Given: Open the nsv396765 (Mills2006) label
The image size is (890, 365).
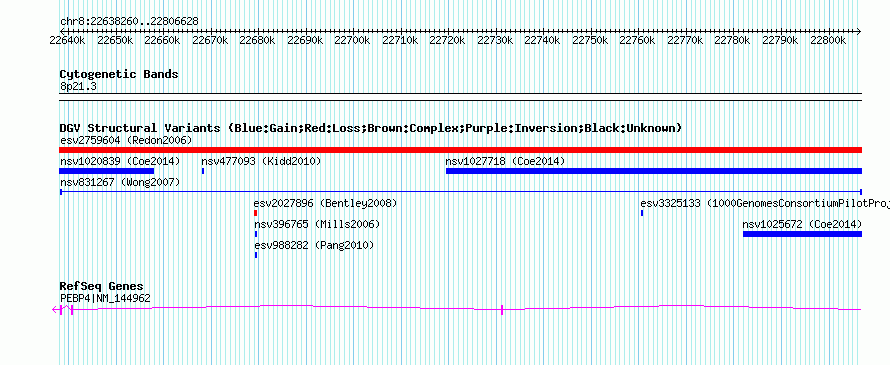Looking at the screenshot, I should [x=317, y=224].
